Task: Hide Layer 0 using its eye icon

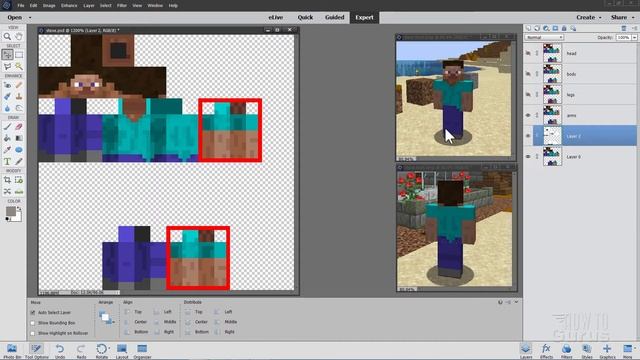Action: [x=528, y=156]
